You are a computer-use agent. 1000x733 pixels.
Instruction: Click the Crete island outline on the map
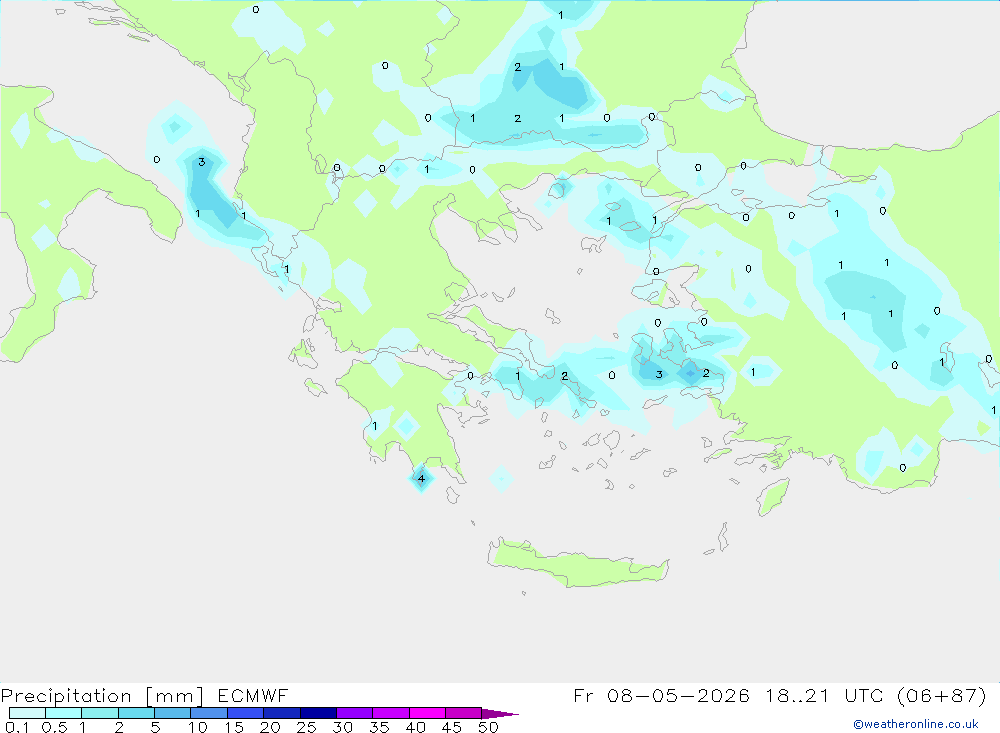click(x=578, y=563)
